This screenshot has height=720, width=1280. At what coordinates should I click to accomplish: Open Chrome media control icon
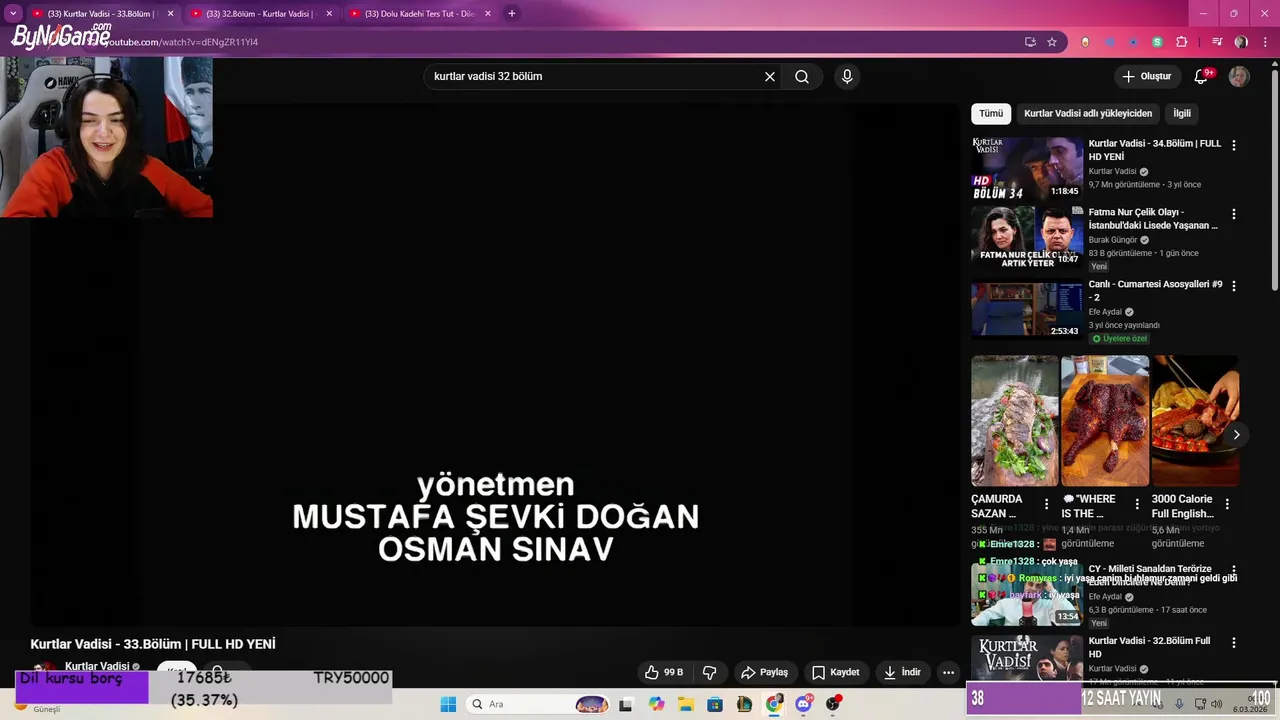pos(1217,42)
